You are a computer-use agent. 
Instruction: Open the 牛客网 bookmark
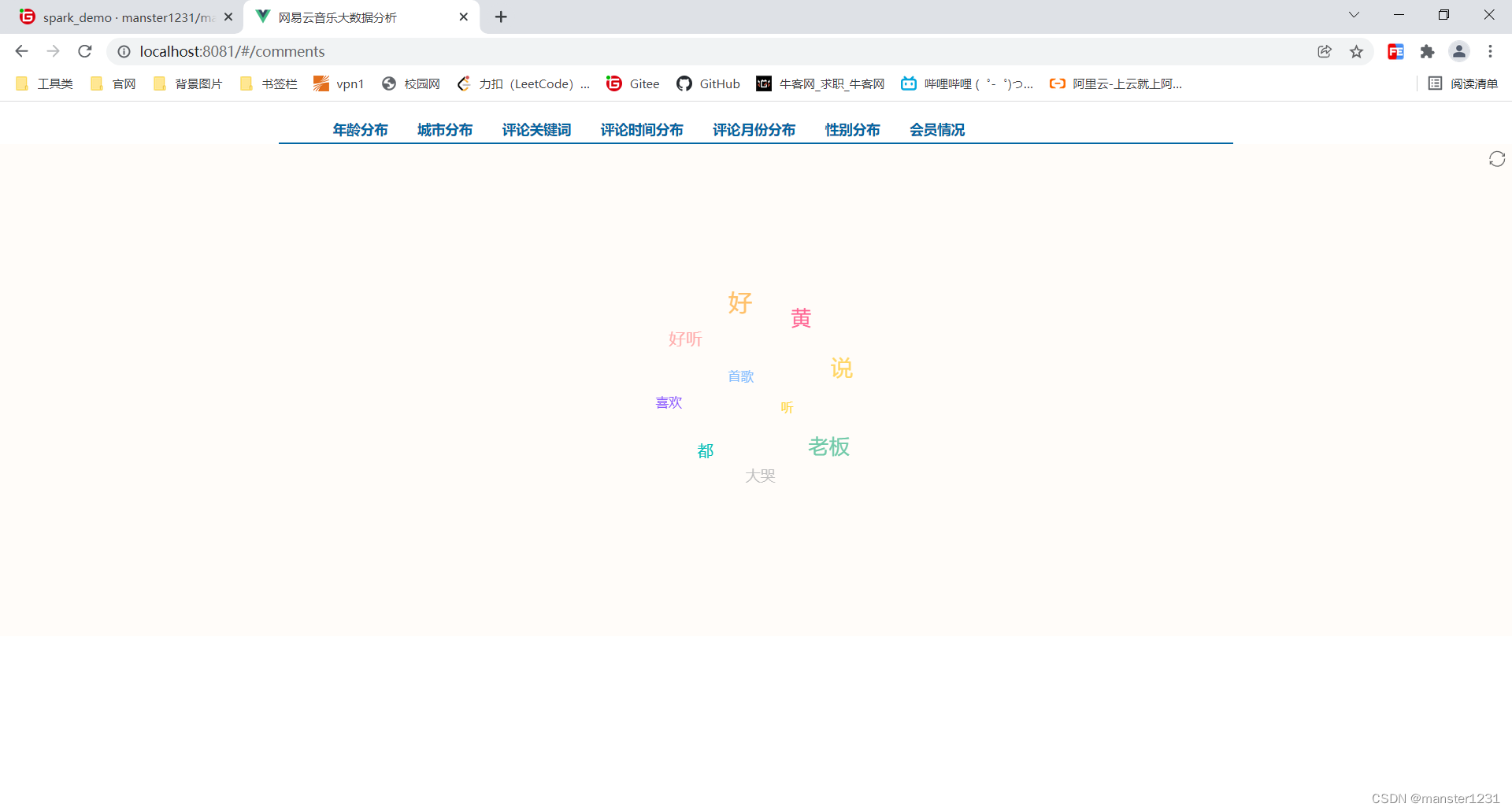[820, 83]
